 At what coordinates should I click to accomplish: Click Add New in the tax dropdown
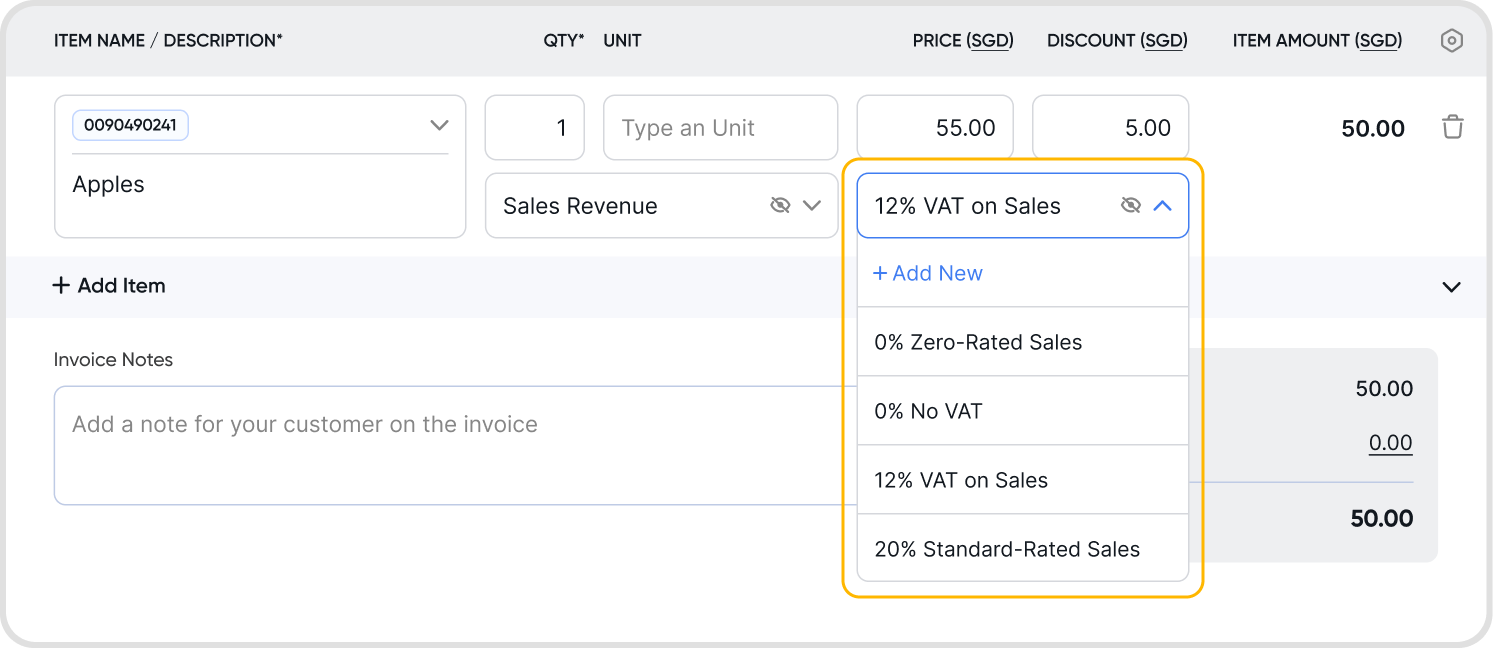point(928,273)
